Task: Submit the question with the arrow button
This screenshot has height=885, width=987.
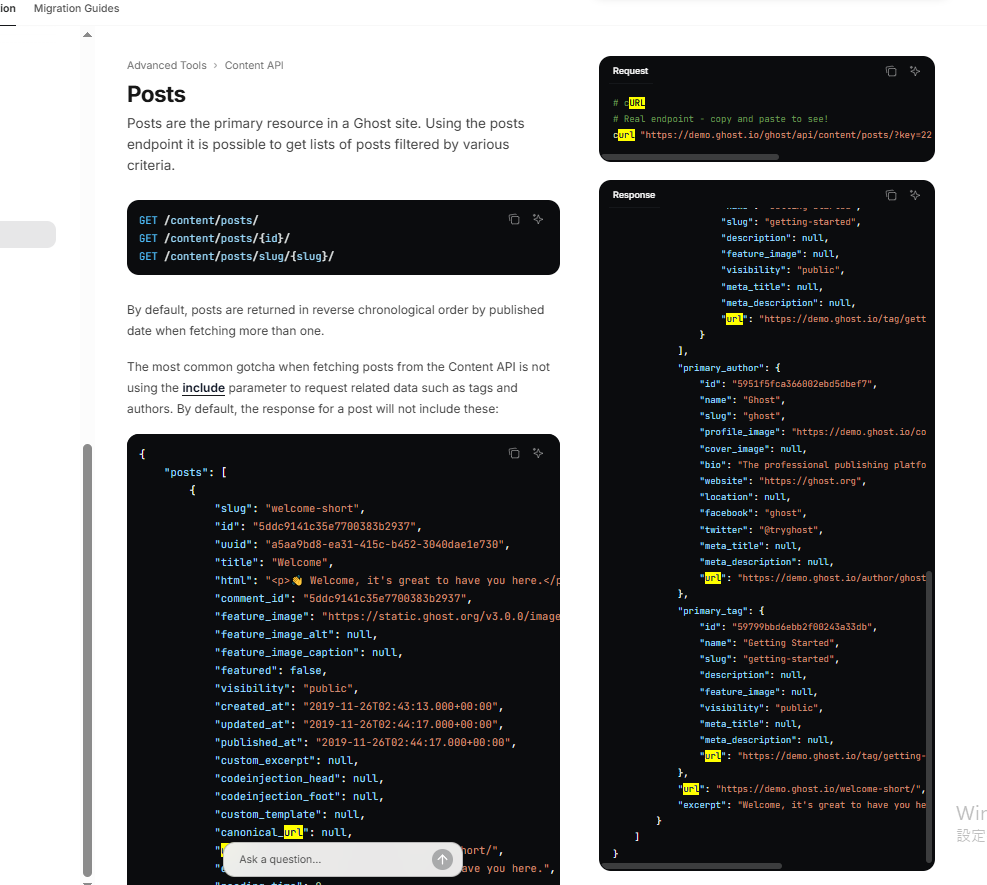Action: pos(442,860)
